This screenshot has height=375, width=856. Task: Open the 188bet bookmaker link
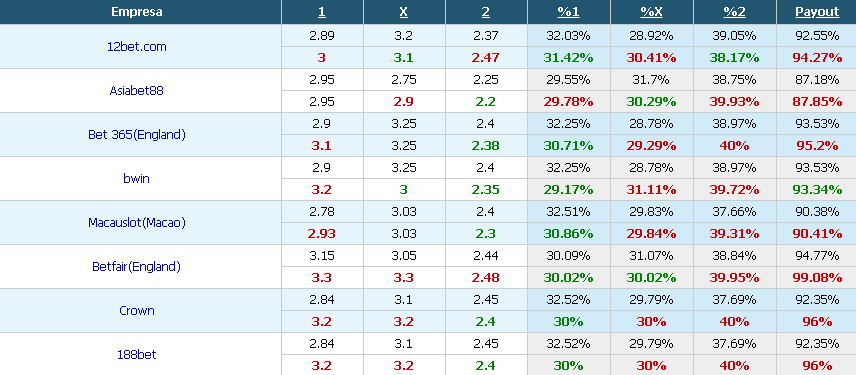136,354
